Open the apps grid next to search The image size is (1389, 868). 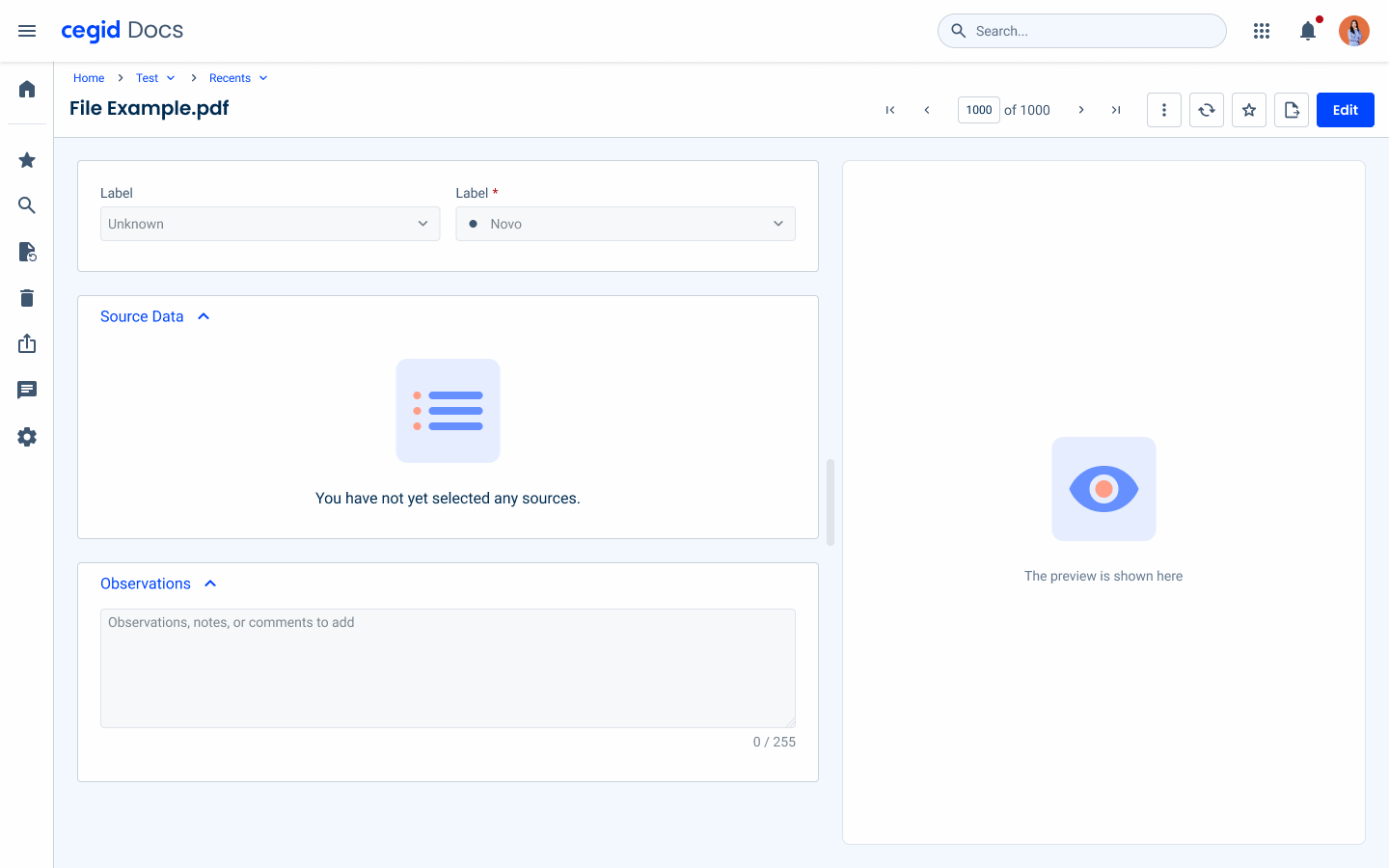click(1261, 30)
